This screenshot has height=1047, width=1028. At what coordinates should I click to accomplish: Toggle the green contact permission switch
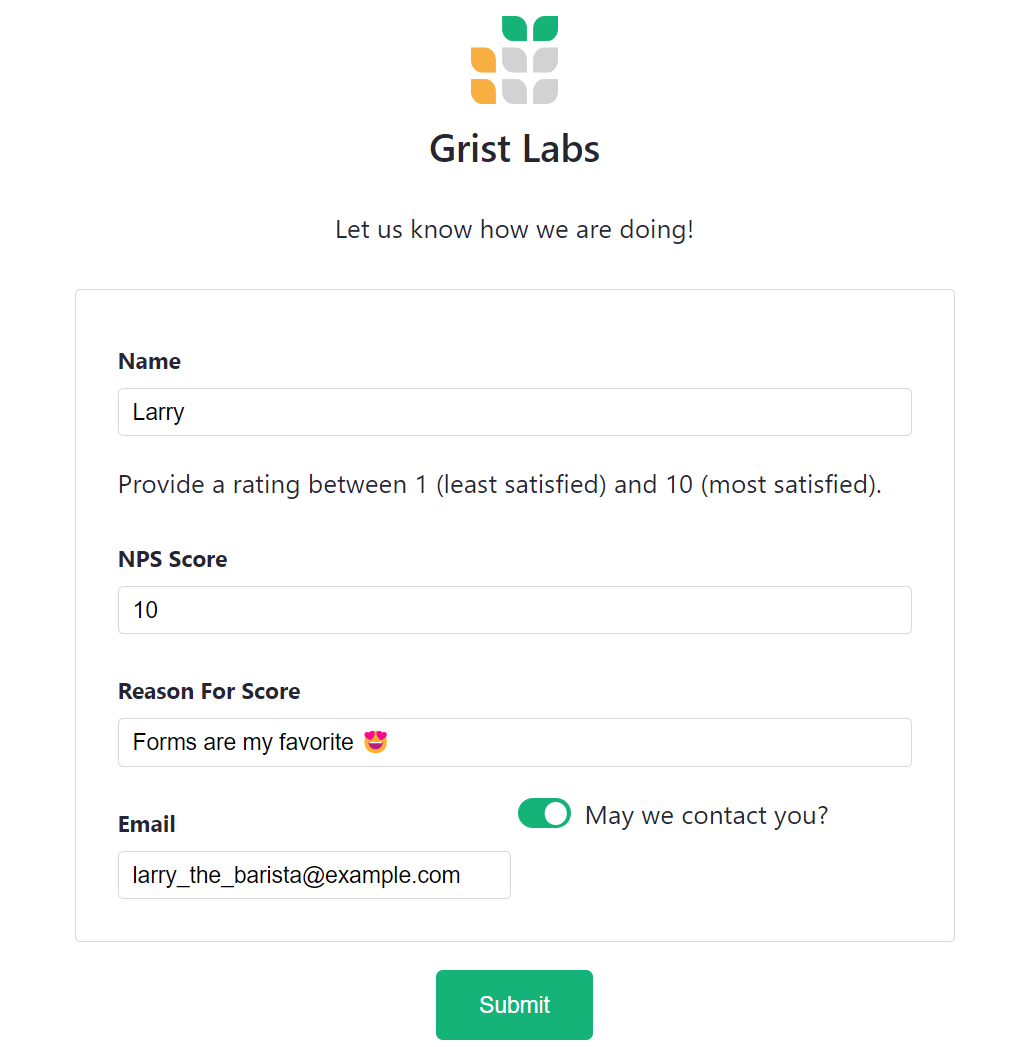(x=544, y=813)
